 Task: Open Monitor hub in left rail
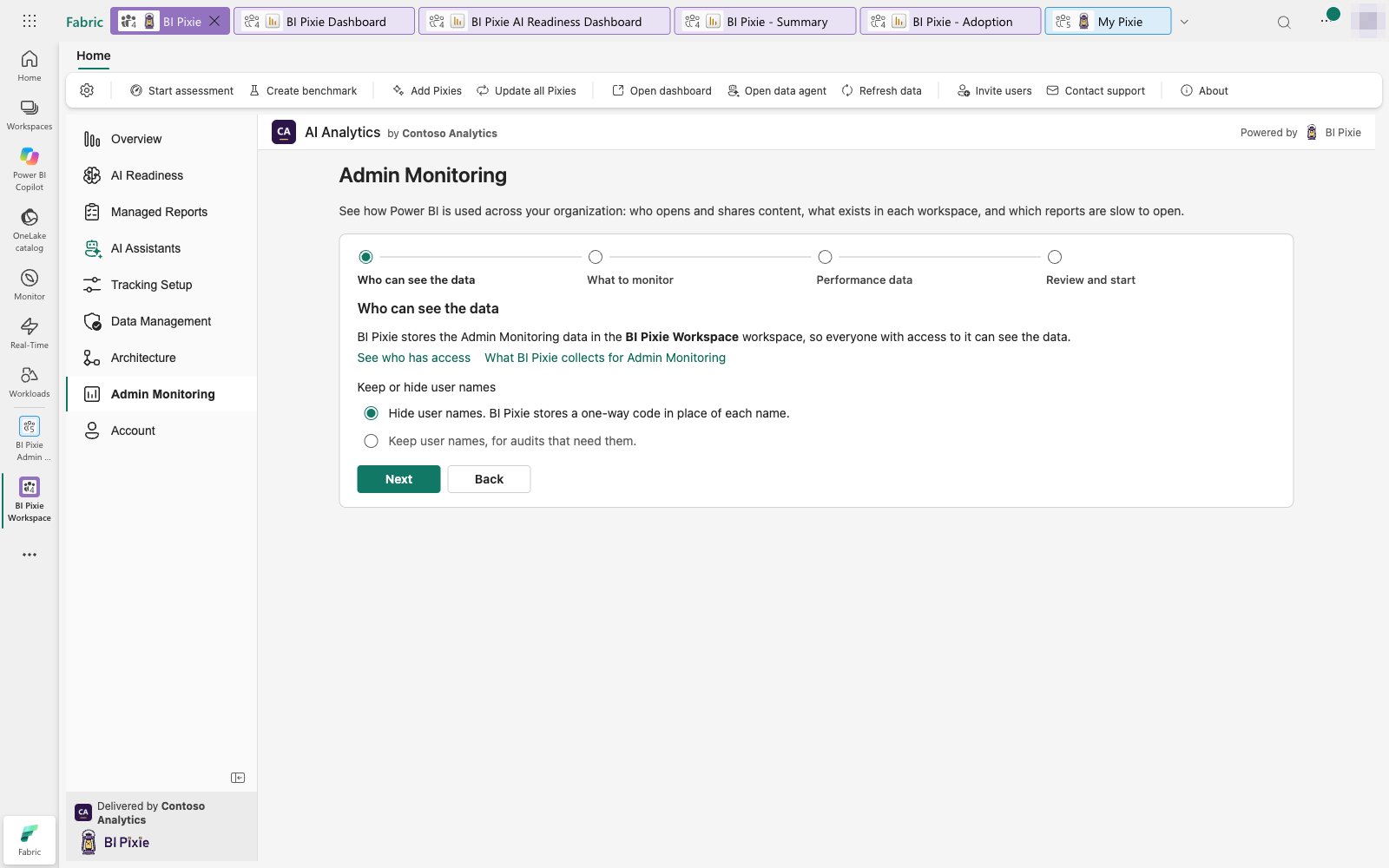pyautogui.click(x=30, y=285)
